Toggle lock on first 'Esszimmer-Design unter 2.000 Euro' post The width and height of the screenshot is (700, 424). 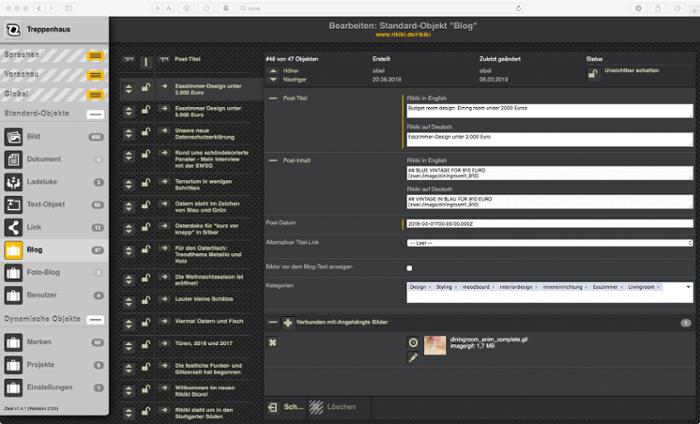146,87
